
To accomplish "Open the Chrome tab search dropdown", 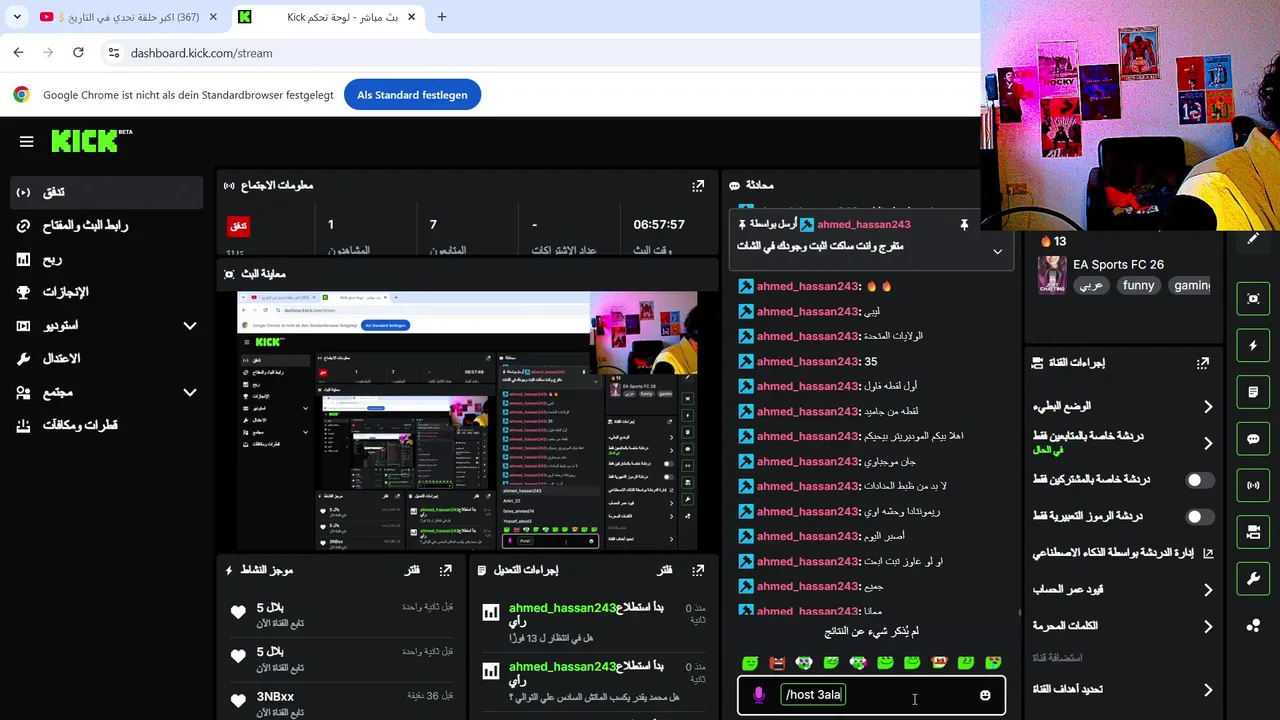I will 17,17.
